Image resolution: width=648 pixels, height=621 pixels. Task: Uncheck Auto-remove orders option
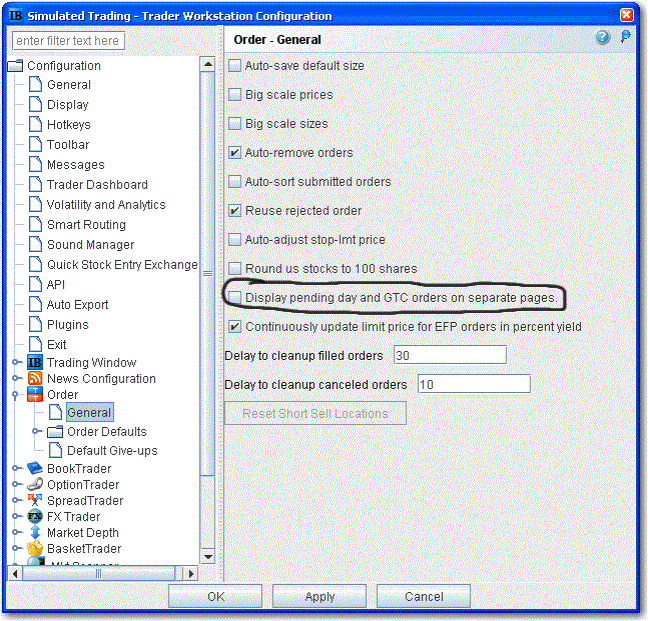point(235,153)
